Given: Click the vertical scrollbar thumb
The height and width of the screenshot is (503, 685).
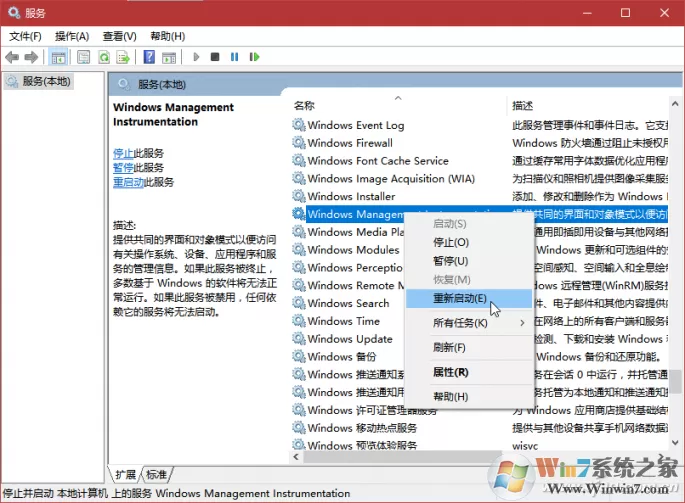Looking at the screenshot, I should (675, 381).
